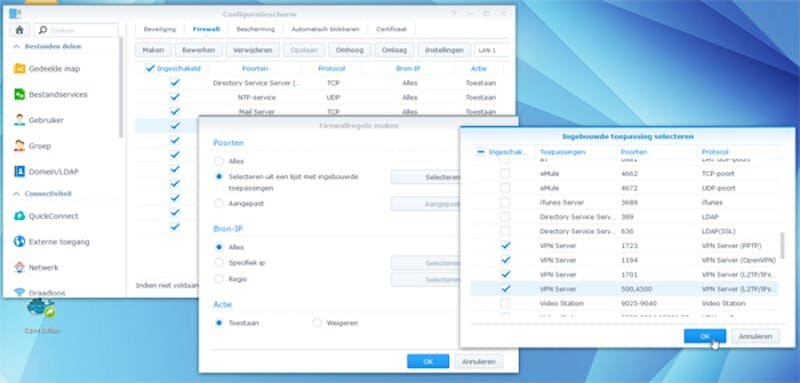Click OK in application selection dialog
800x383 pixels.
point(705,336)
